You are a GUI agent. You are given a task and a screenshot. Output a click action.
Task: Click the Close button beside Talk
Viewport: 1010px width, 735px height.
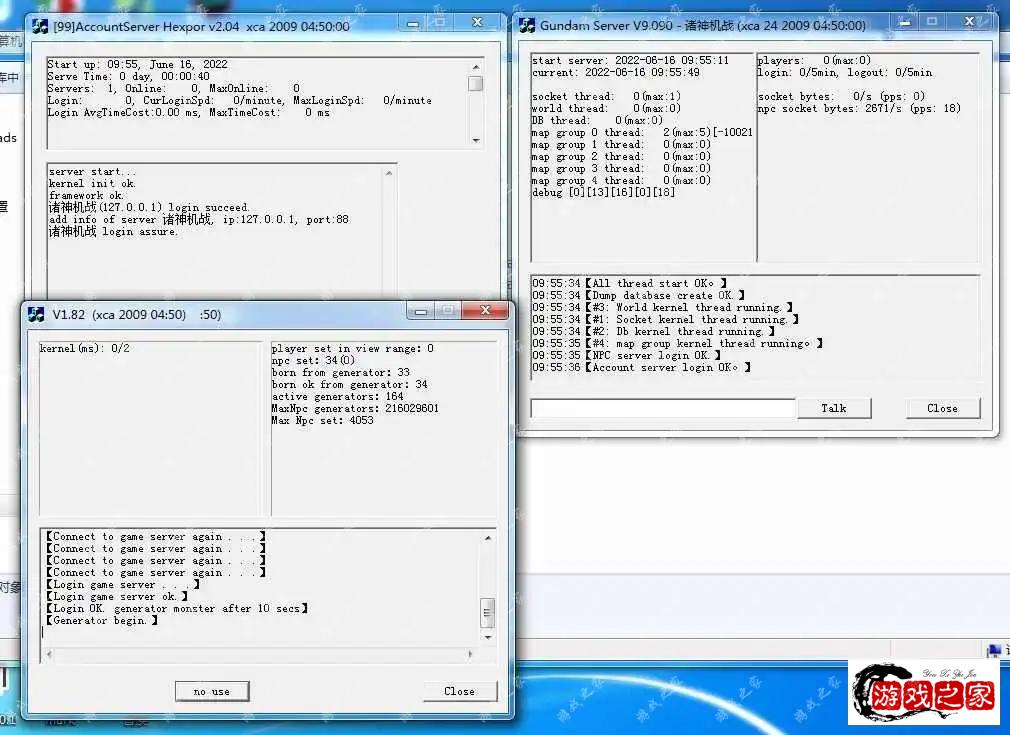tap(942, 408)
